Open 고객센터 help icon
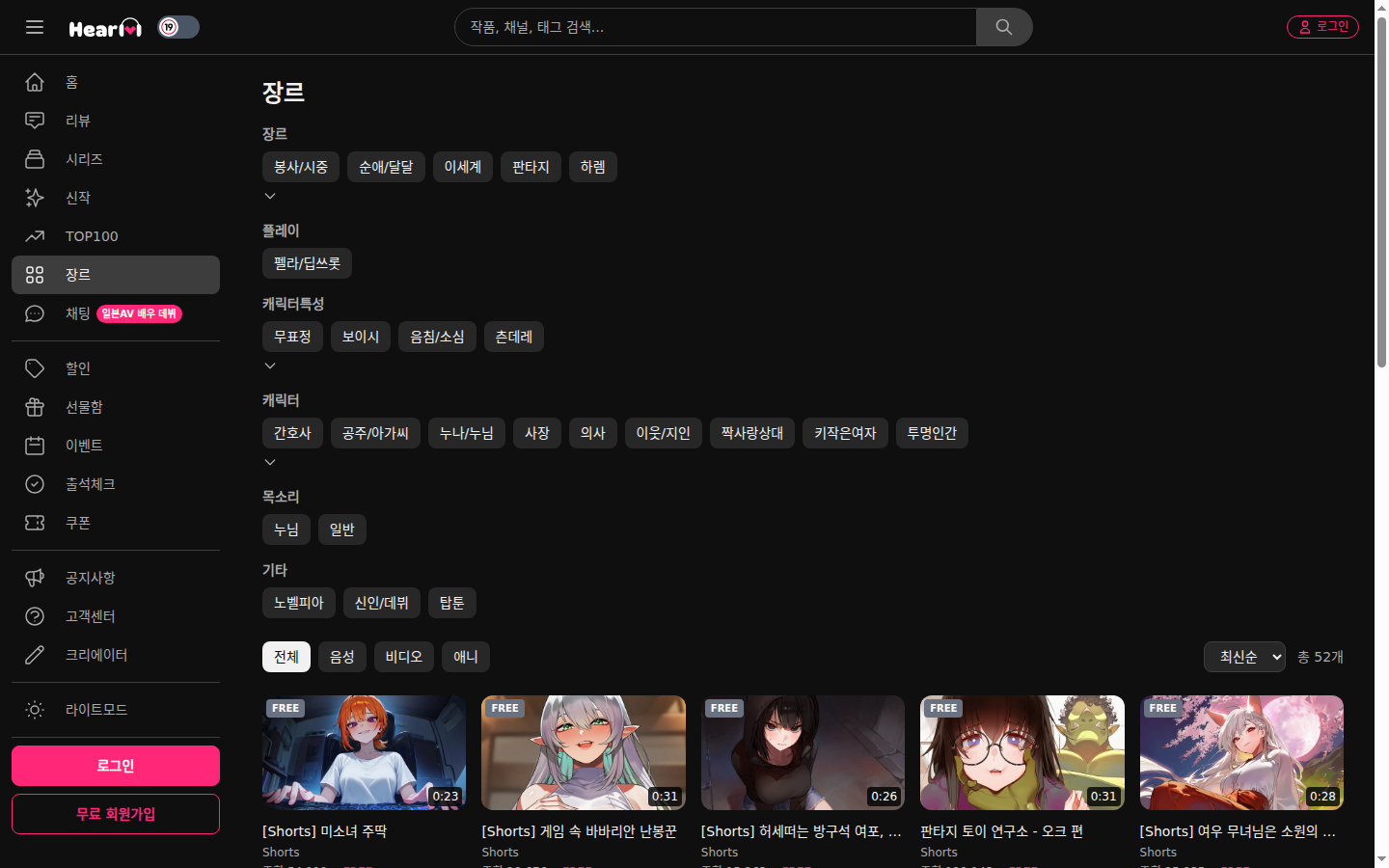This screenshot has width=1389, height=868. [35, 616]
